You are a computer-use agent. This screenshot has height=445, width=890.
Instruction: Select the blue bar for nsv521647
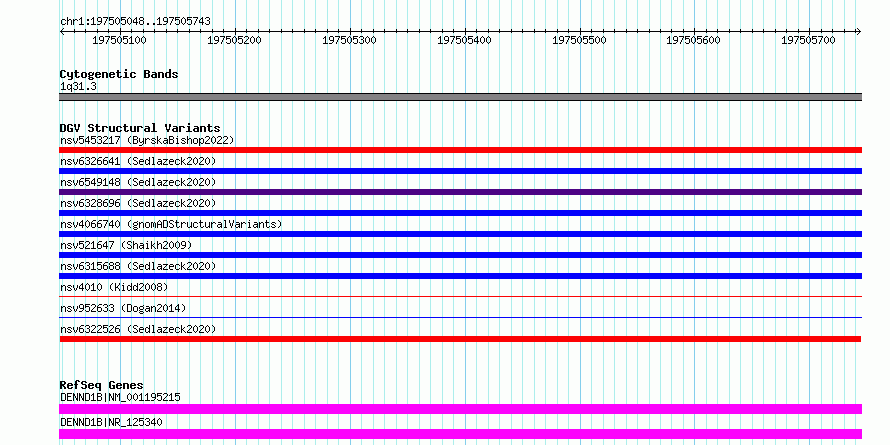point(460,255)
